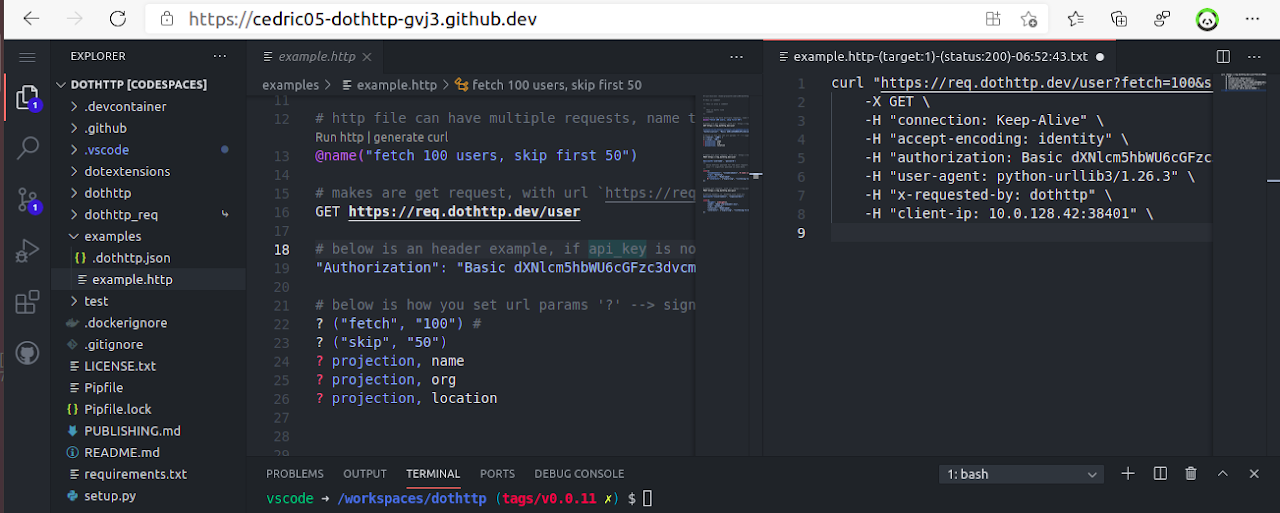This screenshot has width=1280, height=513.
Task: Split the terminal panel
Action: point(1160,474)
